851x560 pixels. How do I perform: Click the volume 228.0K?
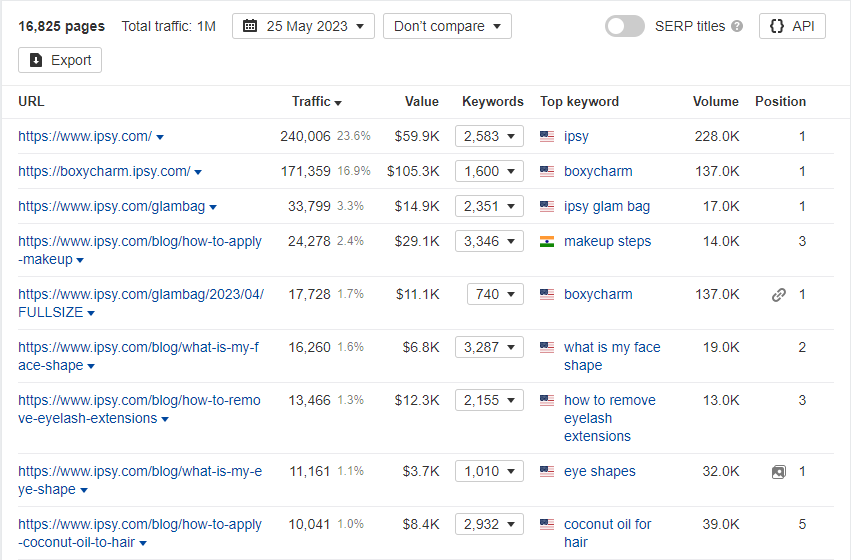[716, 136]
